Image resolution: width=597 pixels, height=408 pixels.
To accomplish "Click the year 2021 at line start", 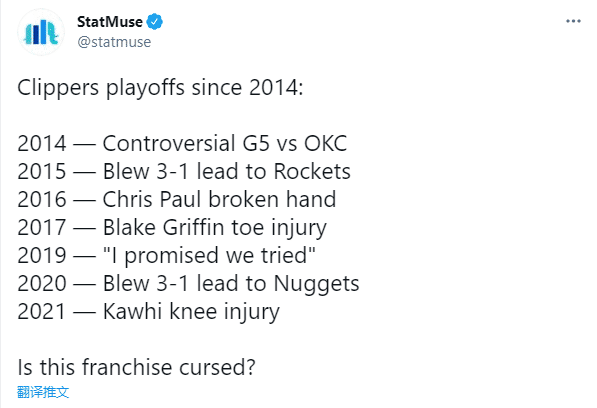I will coord(42,311).
